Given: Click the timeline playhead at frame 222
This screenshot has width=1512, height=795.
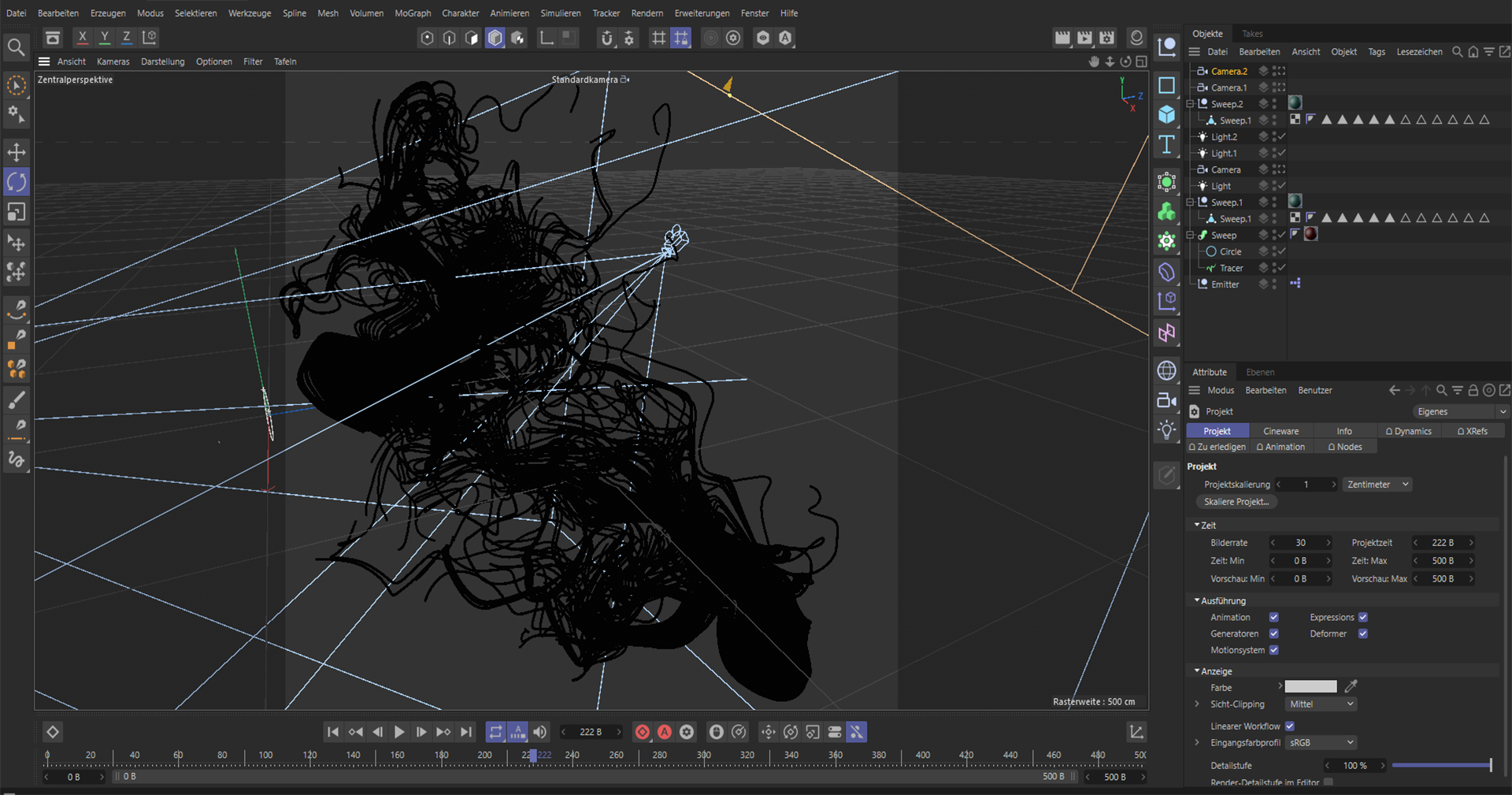Looking at the screenshot, I should tap(533, 756).
